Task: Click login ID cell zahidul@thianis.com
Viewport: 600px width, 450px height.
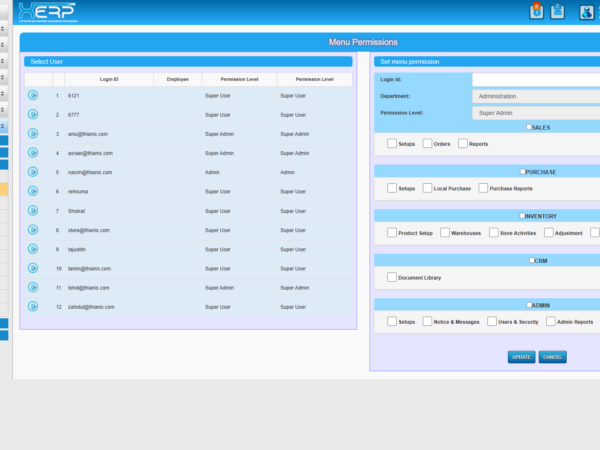Action: pos(91,307)
